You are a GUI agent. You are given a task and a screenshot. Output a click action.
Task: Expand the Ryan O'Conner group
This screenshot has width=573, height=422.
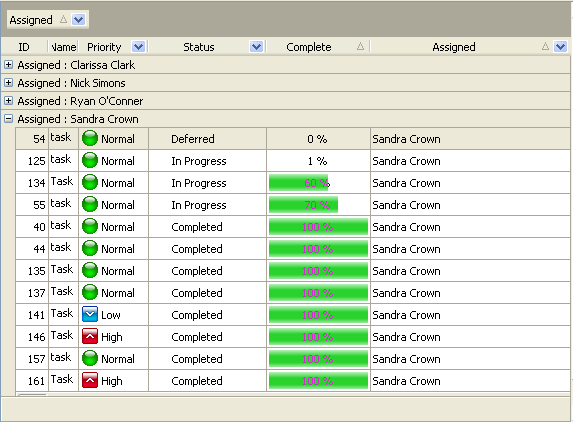[8, 100]
